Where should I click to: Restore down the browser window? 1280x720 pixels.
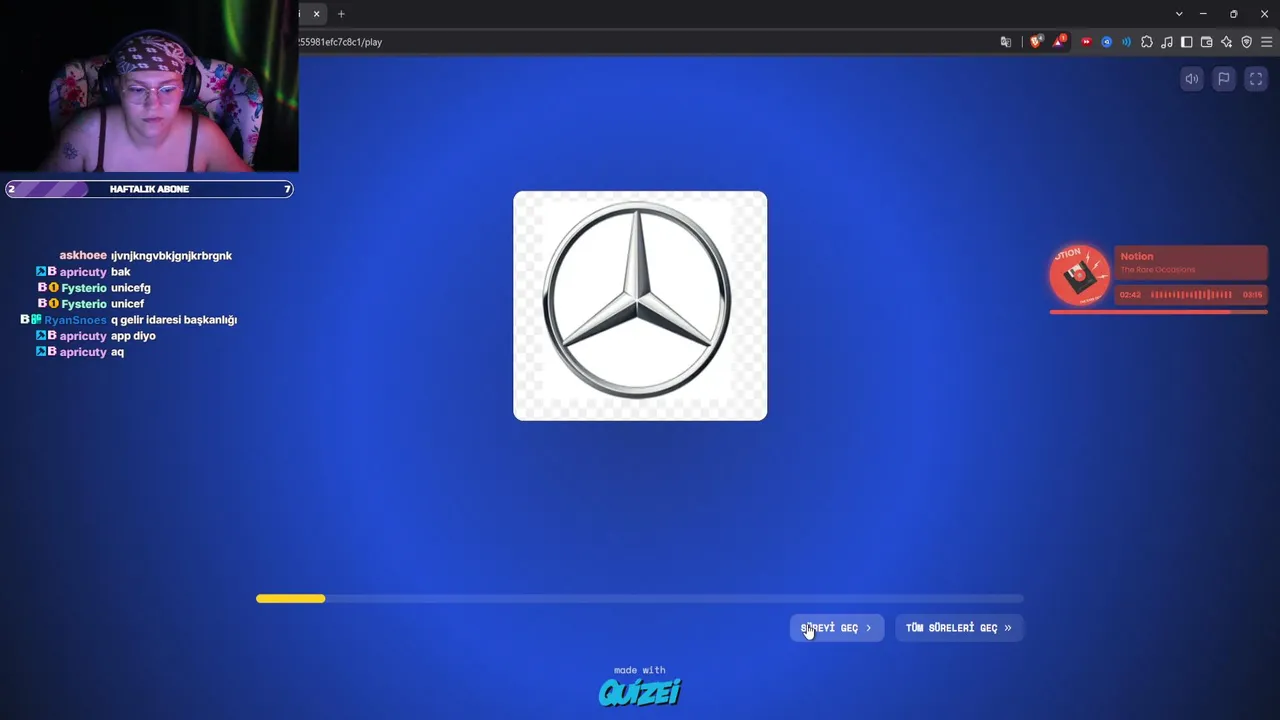1233,14
